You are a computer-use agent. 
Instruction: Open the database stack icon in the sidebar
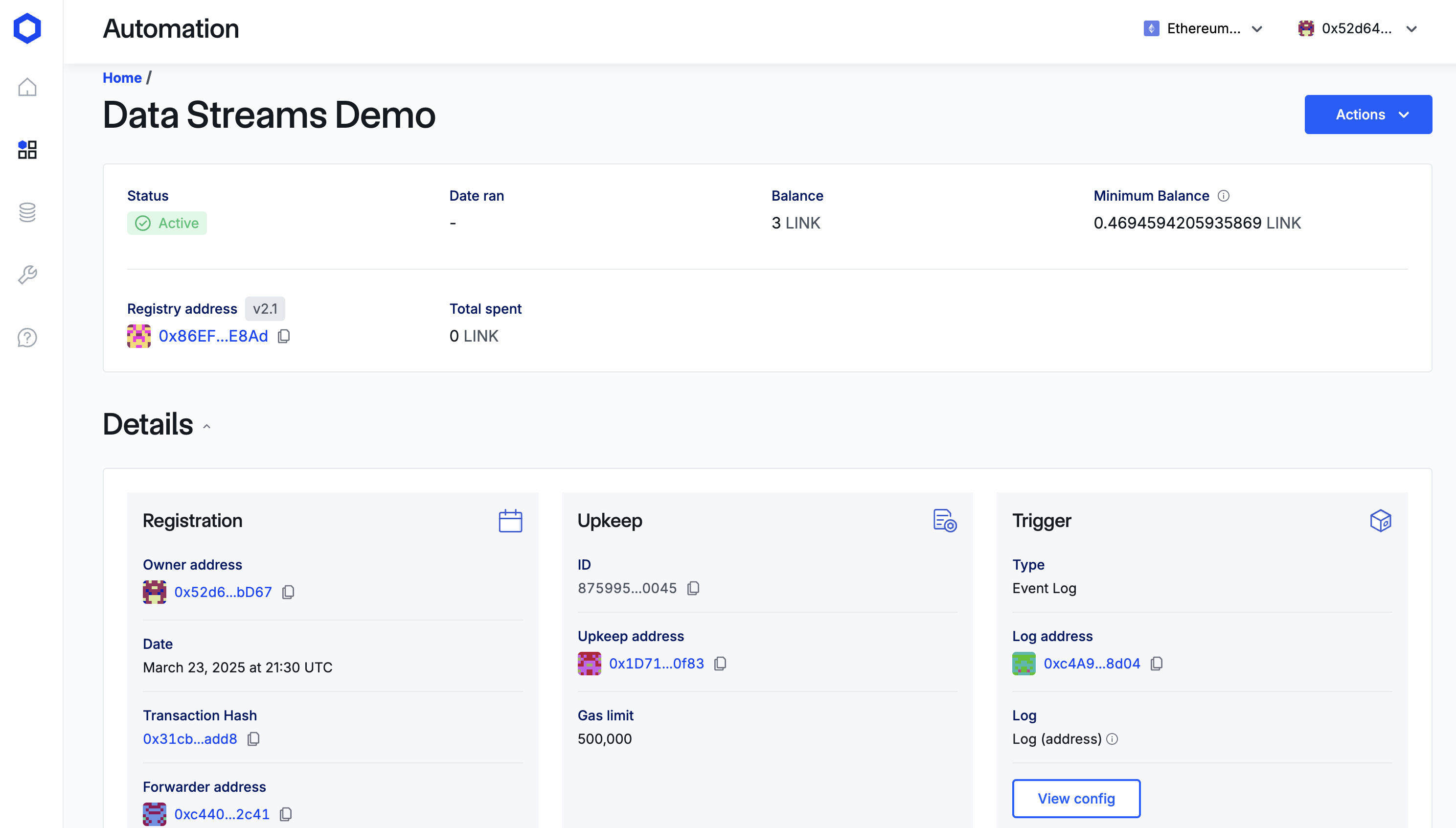point(27,212)
